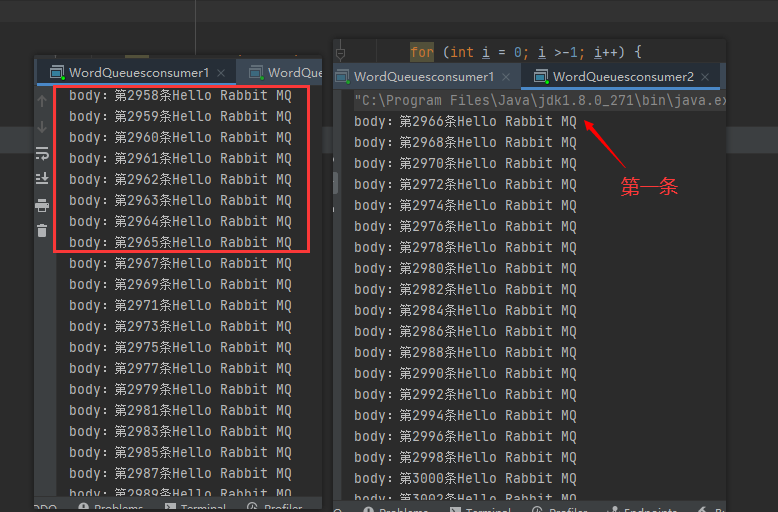Toggle Scroll to End in the left console

(42, 178)
